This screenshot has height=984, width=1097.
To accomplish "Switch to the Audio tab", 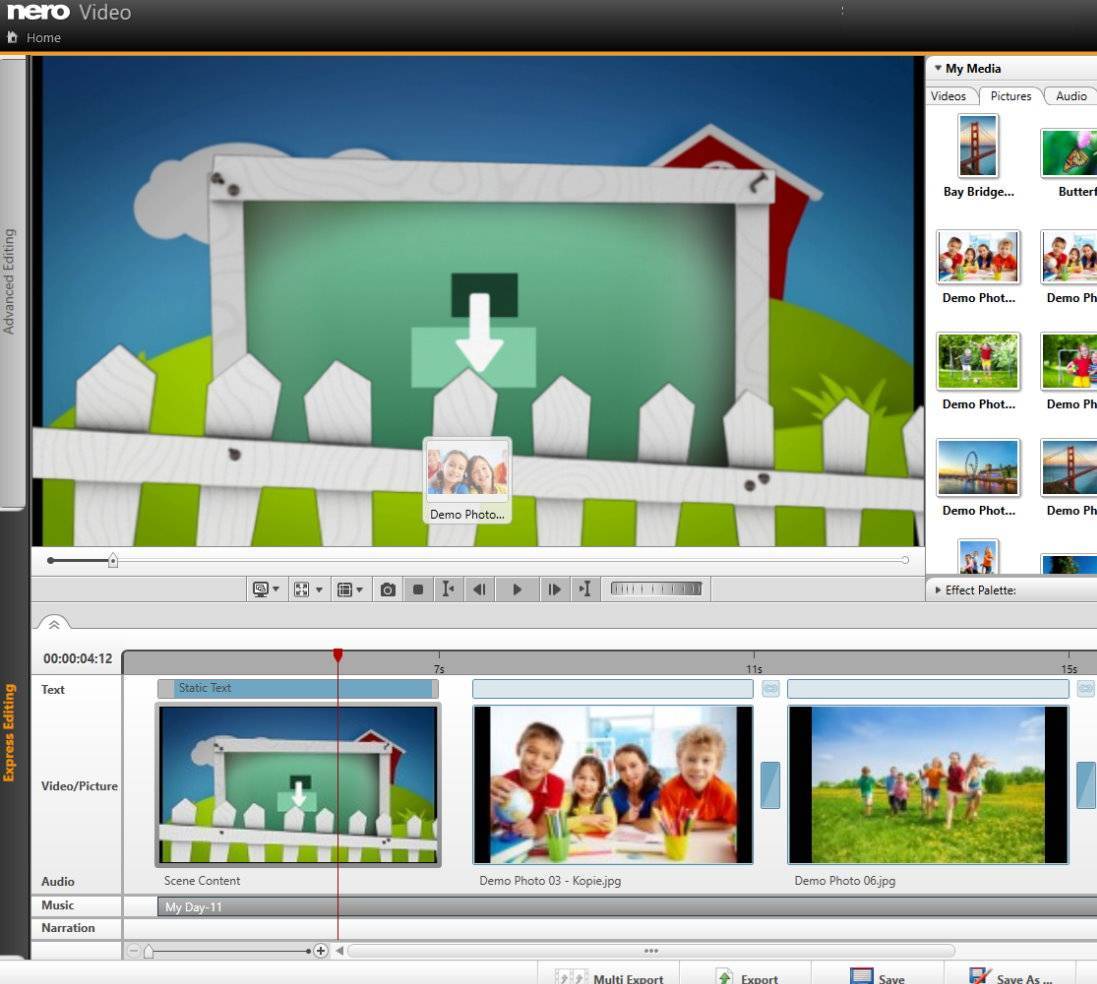I will (1070, 96).
